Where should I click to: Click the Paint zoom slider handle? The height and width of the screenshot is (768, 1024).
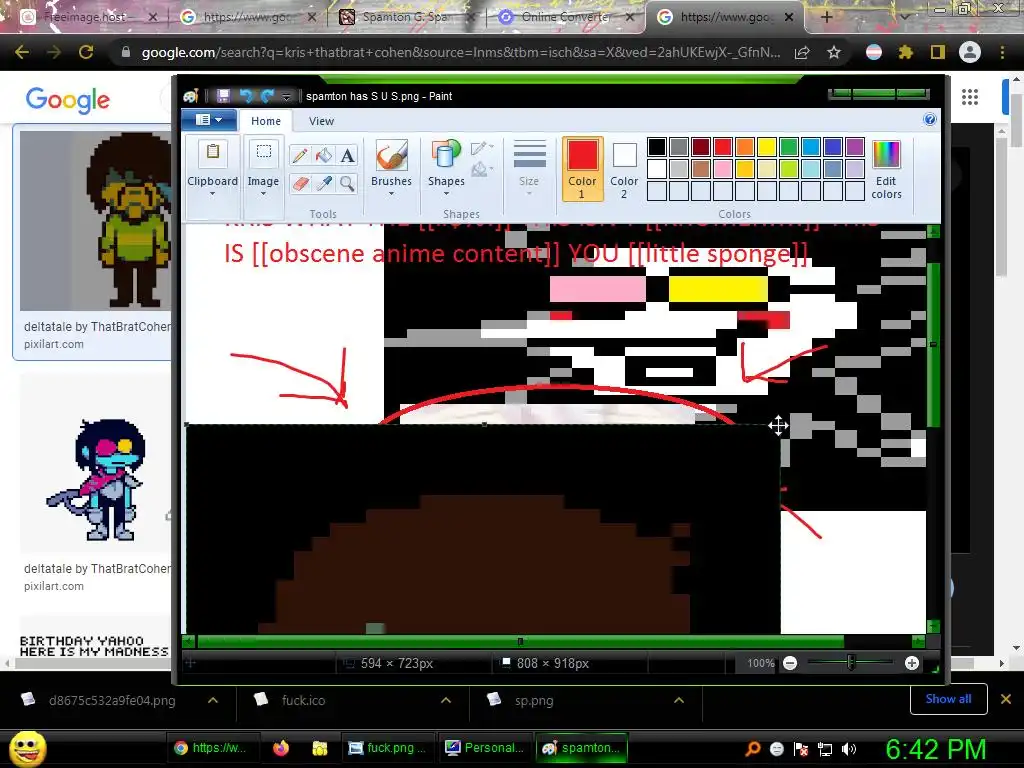tap(850, 663)
